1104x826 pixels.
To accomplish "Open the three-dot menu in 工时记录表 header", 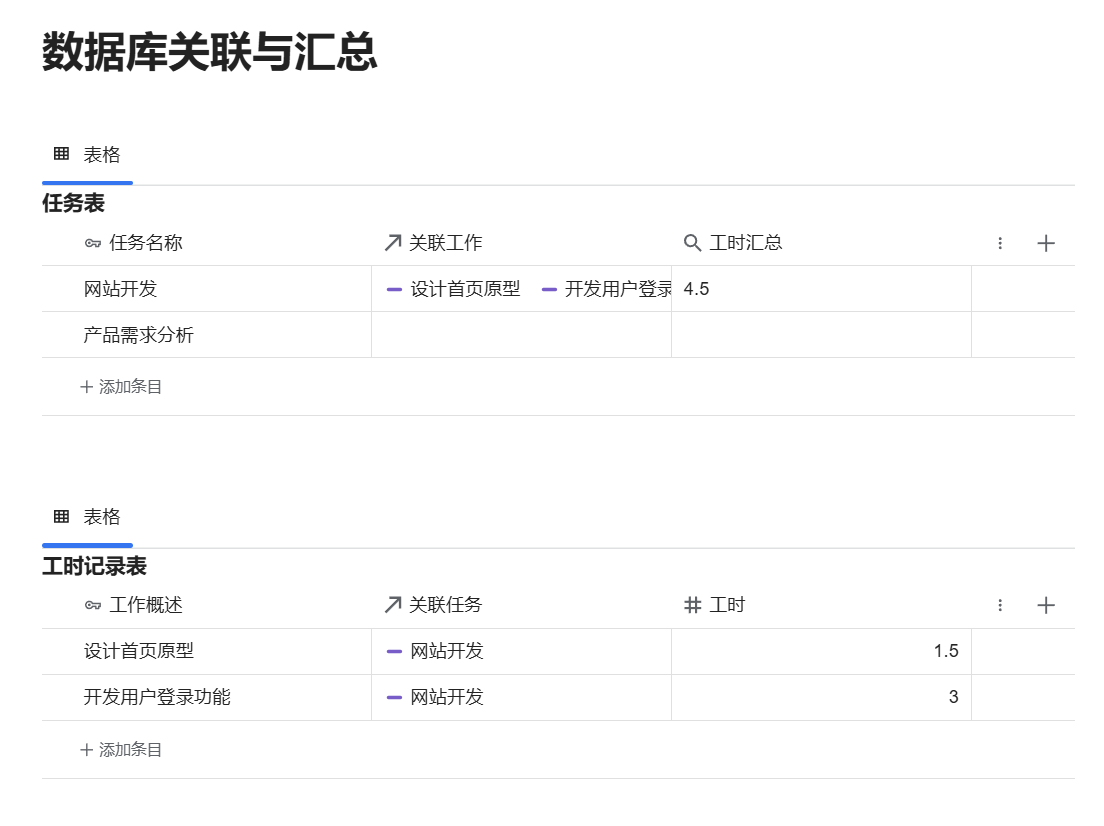I will pyautogui.click(x=1000, y=605).
